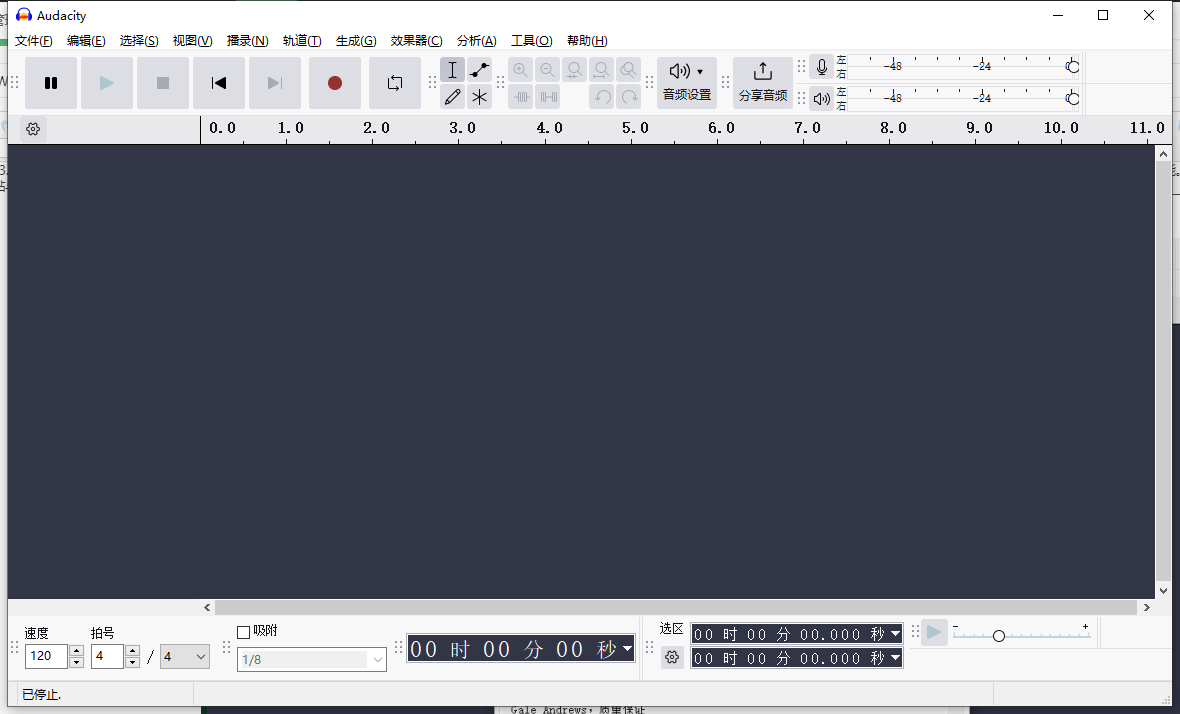Image resolution: width=1180 pixels, height=714 pixels.
Task: Open the 选区 selection settings gear
Action: [x=672, y=658]
